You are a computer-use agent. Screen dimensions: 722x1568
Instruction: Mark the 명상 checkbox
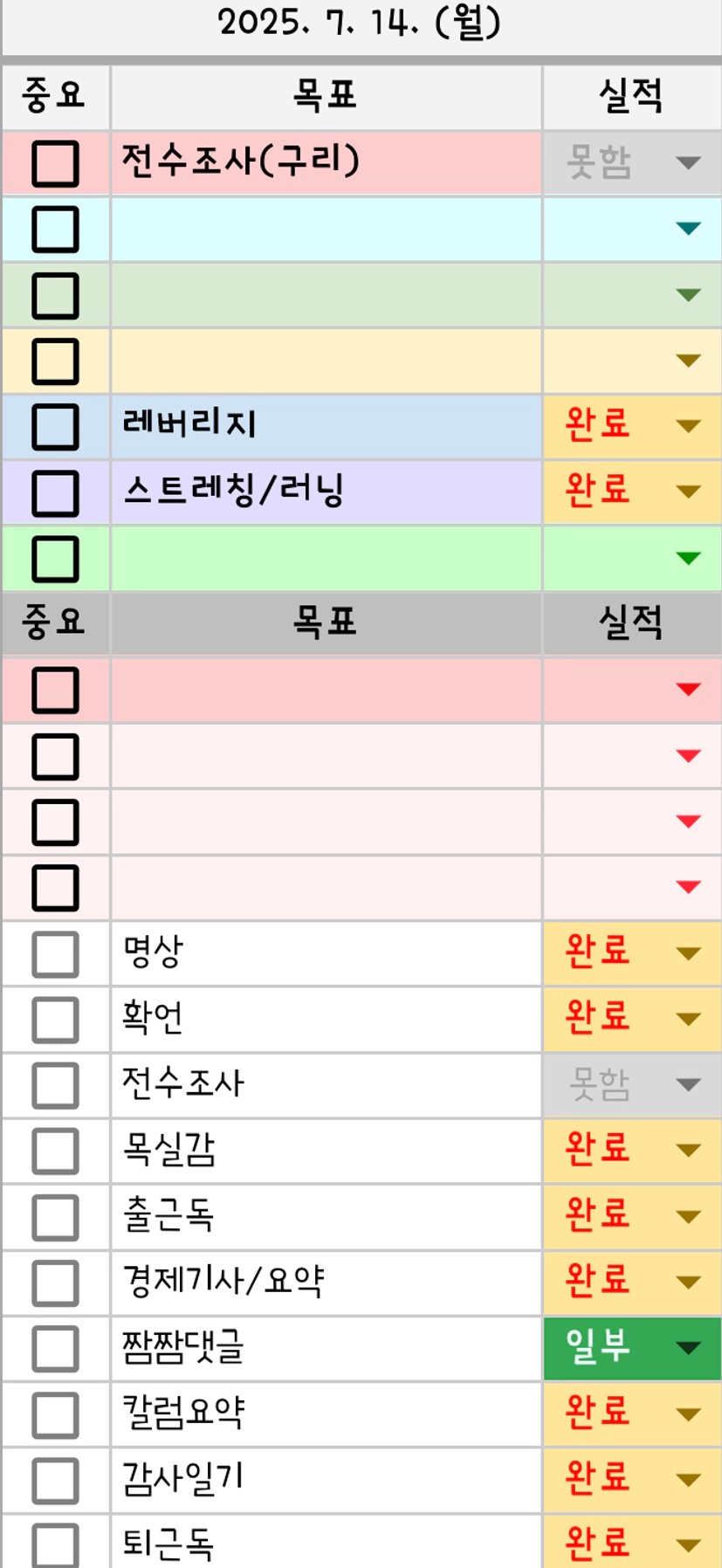[x=55, y=953]
